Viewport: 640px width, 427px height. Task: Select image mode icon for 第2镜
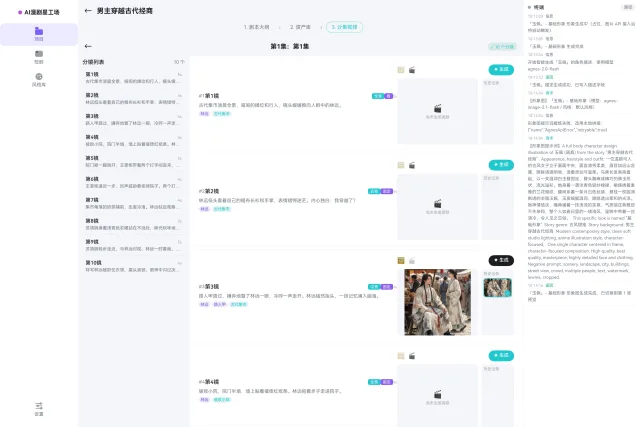click(x=401, y=165)
